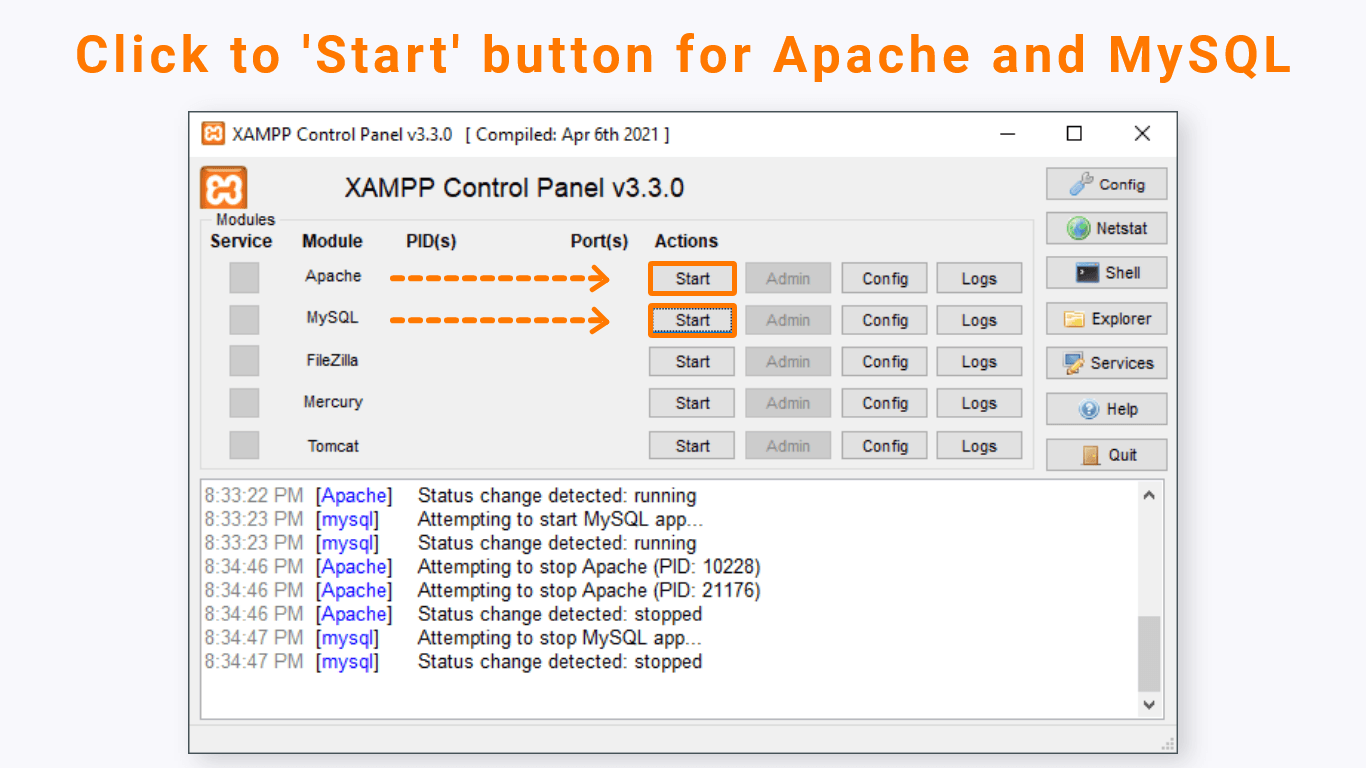Viewport: 1366px width, 768px height.
Task: Toggle the Mercury service checkbox
Action: pos(244,403)
